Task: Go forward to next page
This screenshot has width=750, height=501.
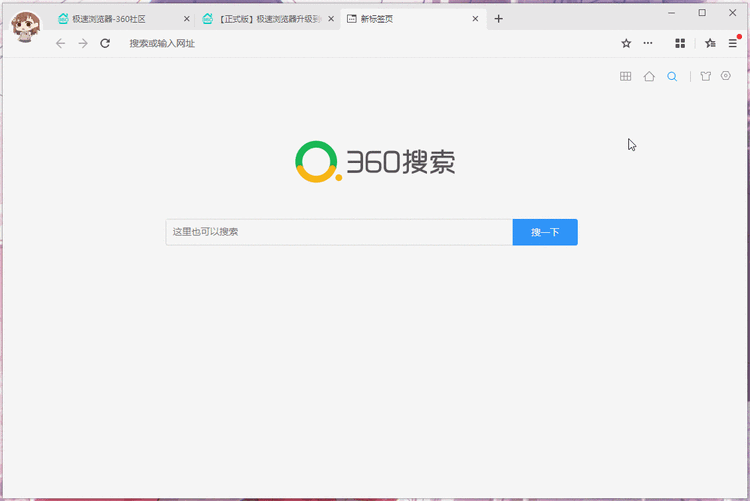Action: [83, 44]
